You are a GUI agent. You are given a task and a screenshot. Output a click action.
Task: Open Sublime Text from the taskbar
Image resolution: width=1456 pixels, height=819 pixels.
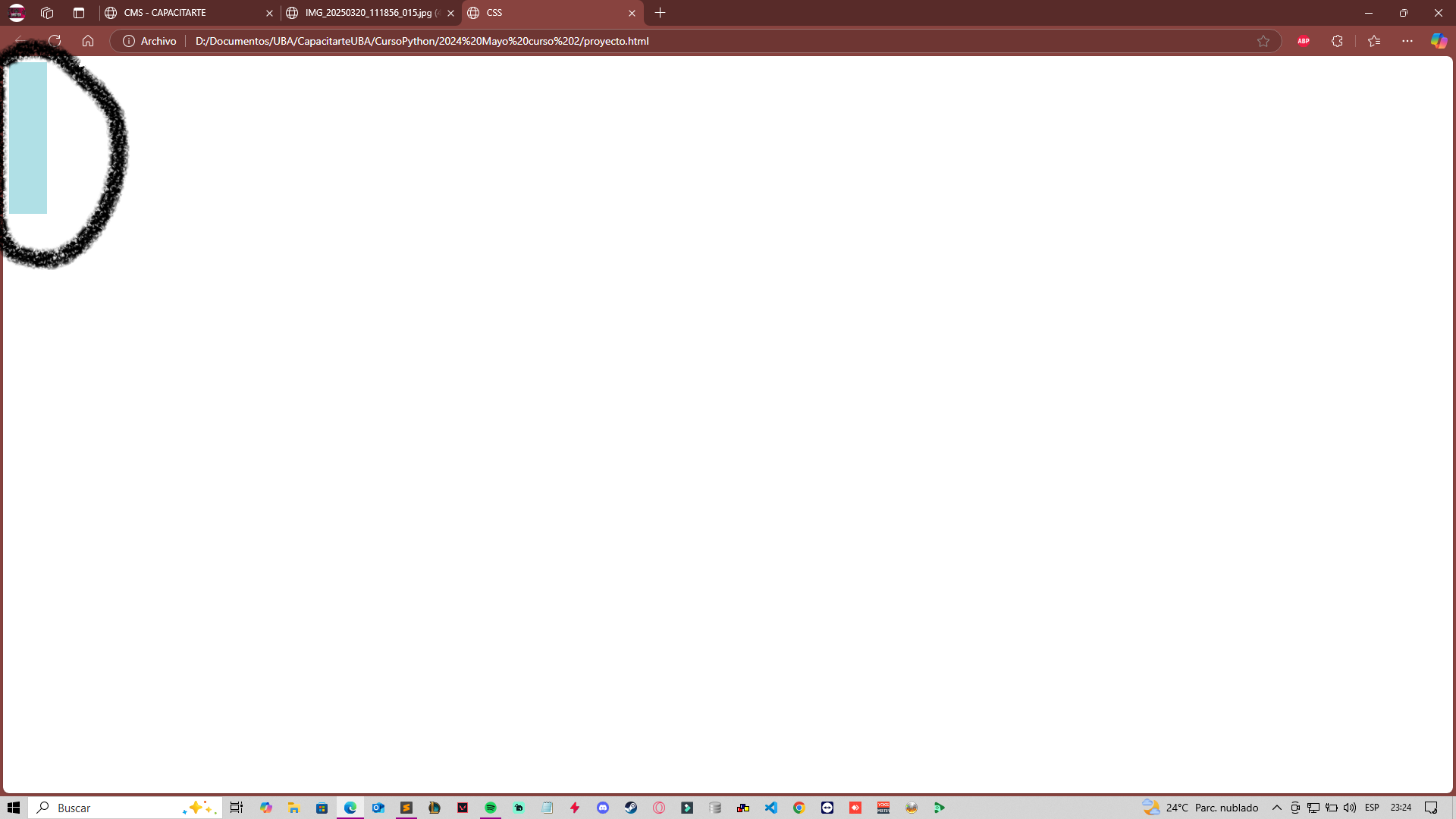point(406,808)
